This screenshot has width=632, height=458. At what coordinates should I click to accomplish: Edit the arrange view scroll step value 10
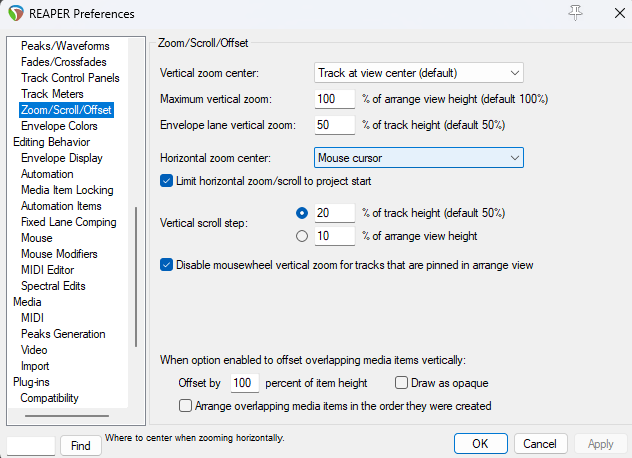[335, 236]
